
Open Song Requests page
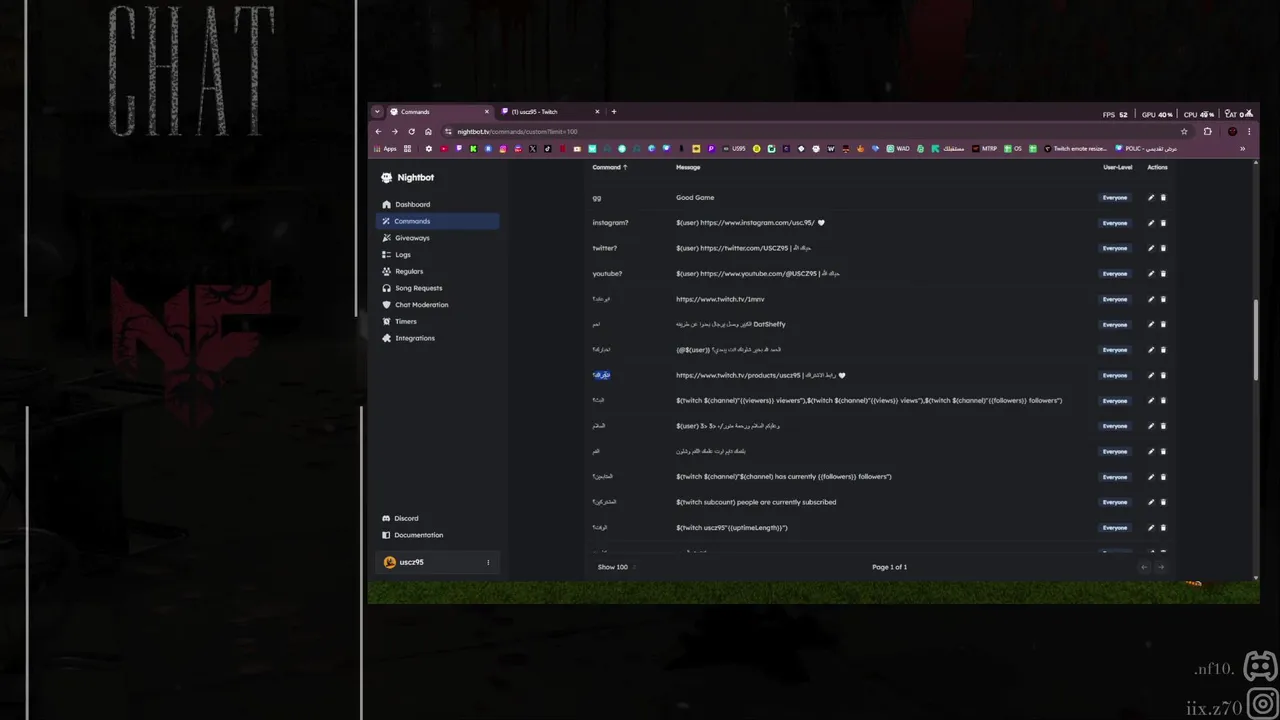437,288
